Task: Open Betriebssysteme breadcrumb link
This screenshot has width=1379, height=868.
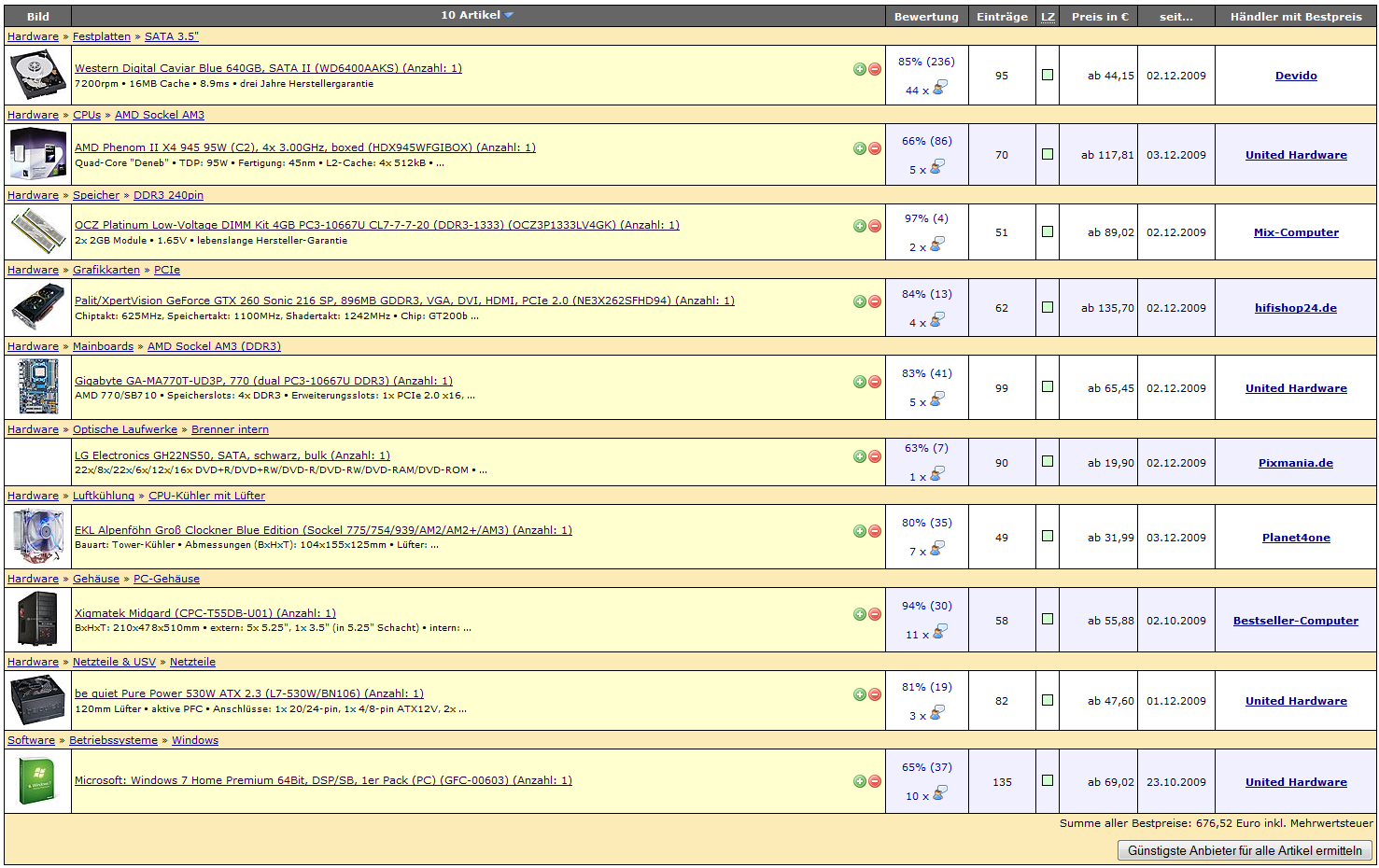Action: (113, 740)
